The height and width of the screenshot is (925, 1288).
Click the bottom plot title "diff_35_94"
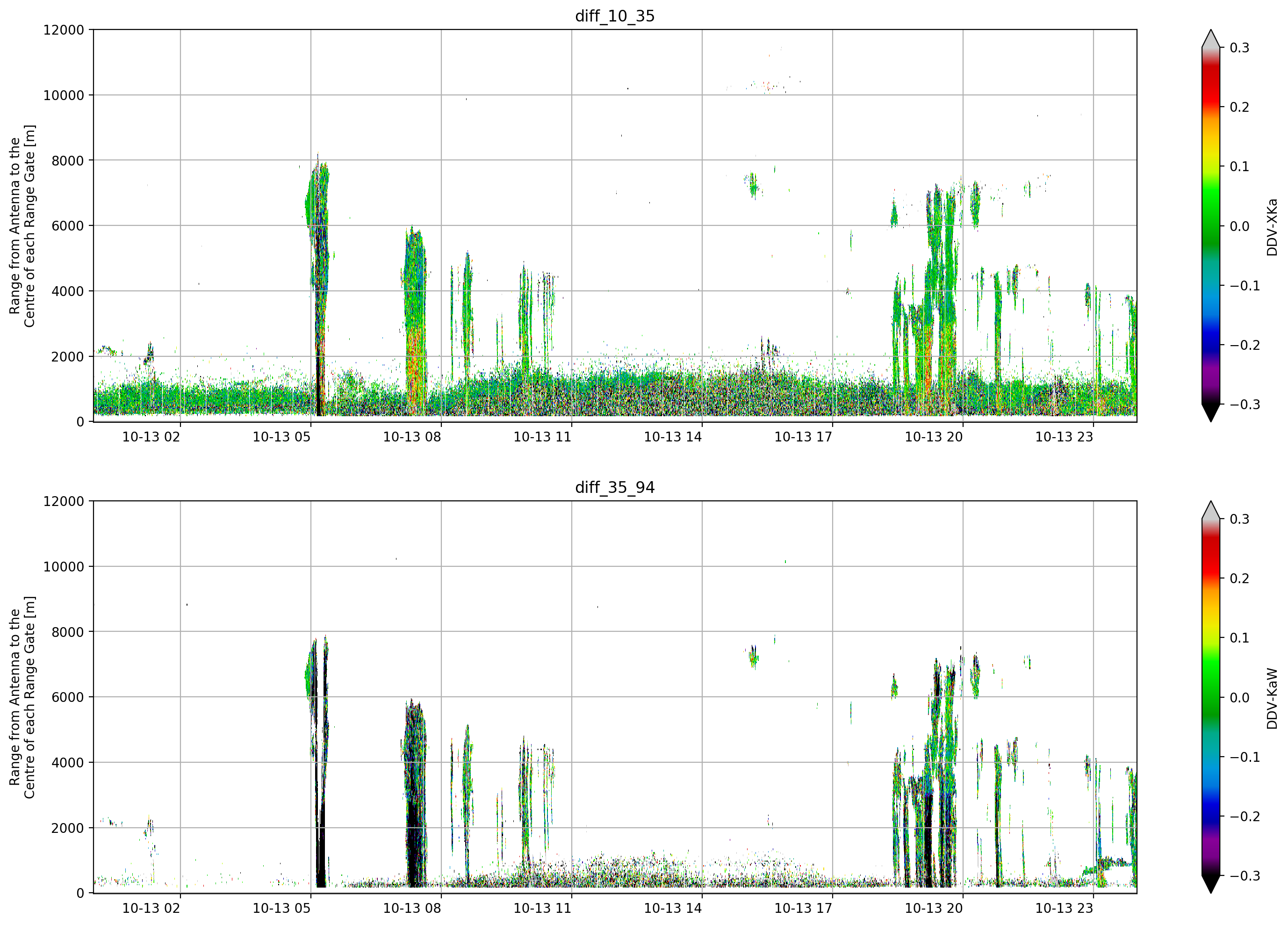coord(614,487)
